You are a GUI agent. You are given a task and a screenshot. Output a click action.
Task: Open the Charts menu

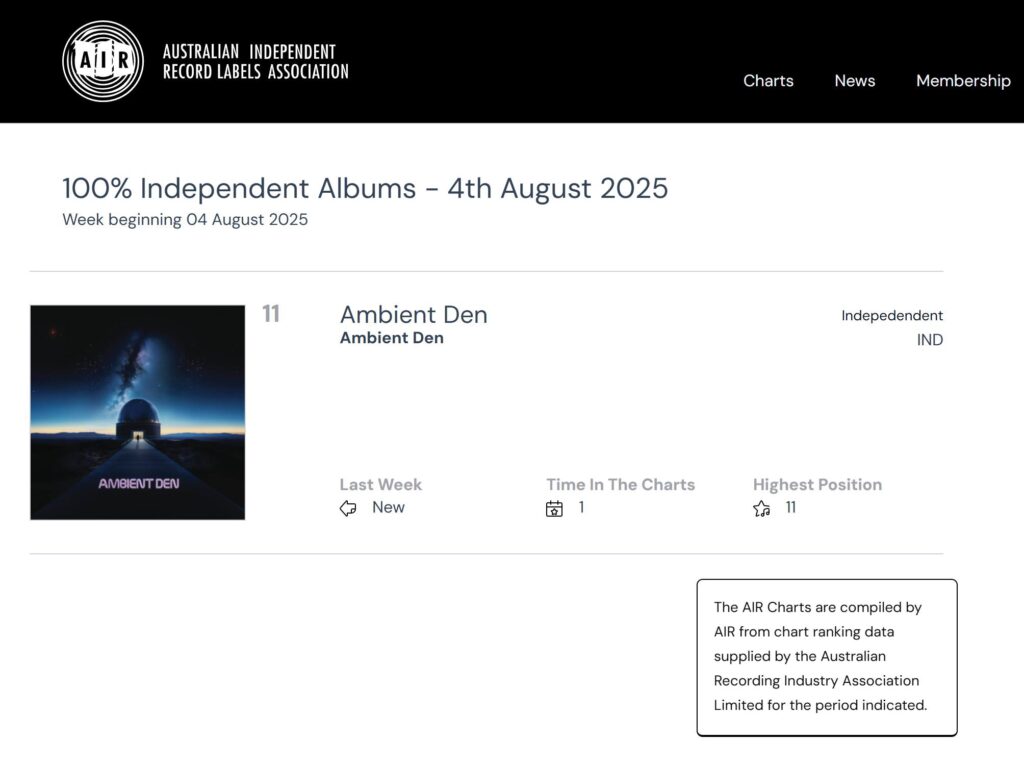768,81
